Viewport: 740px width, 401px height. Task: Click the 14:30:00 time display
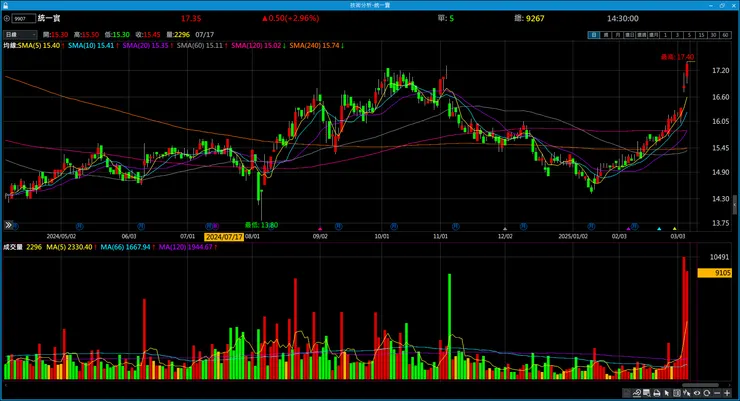click(x=622, y=18)
